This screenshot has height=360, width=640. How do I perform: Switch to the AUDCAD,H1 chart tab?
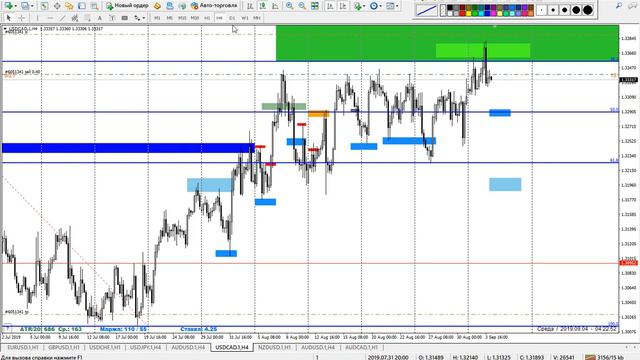362,347
